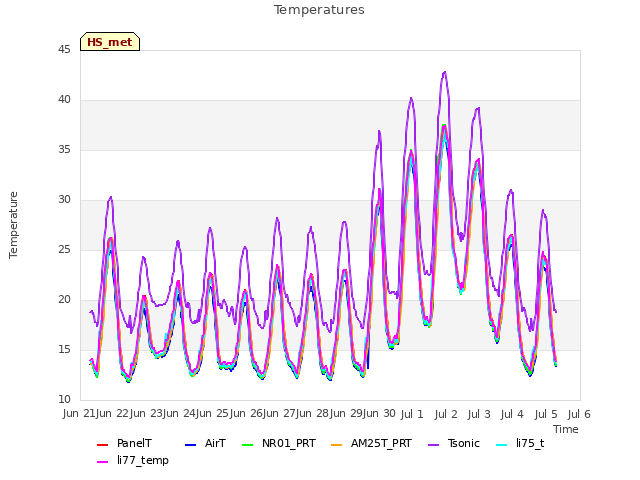Click the Jun 25 x-axis label
The image size is (640, 480).
[213, 414]
